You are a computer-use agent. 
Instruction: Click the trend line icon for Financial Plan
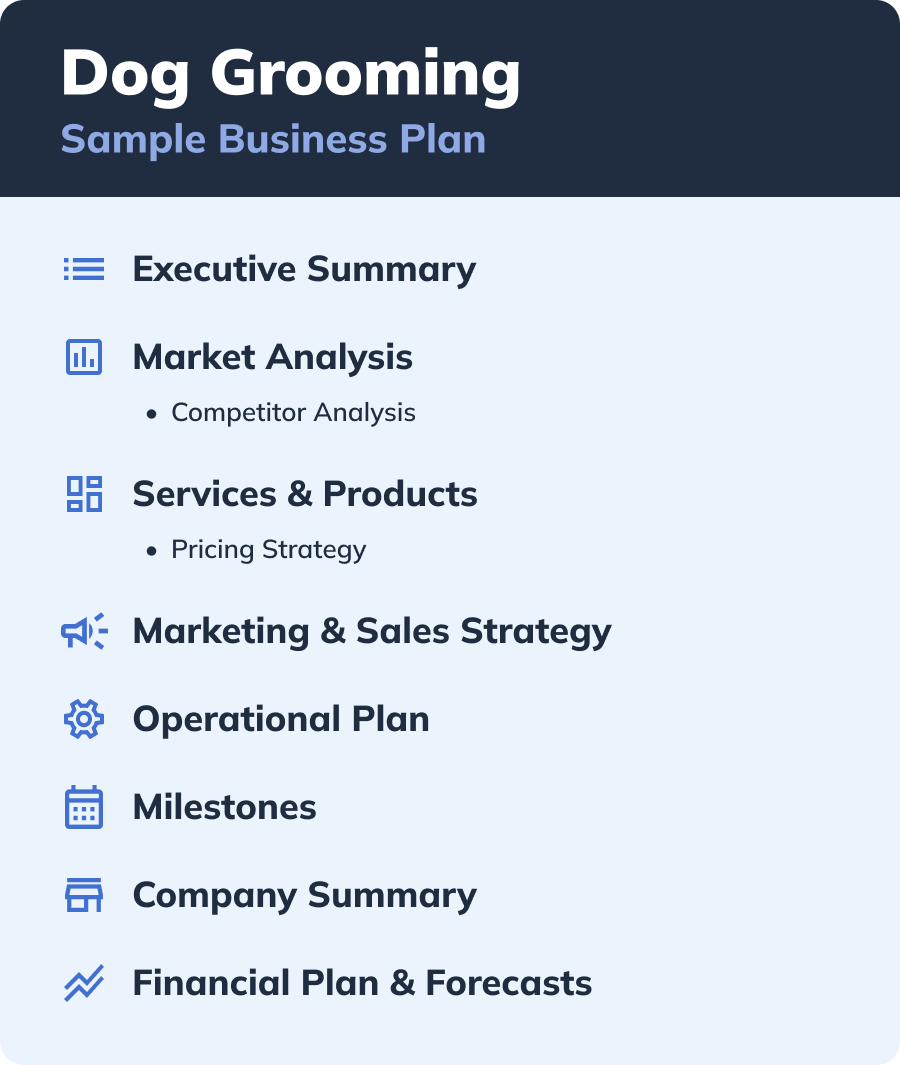(x=84, y=983)
